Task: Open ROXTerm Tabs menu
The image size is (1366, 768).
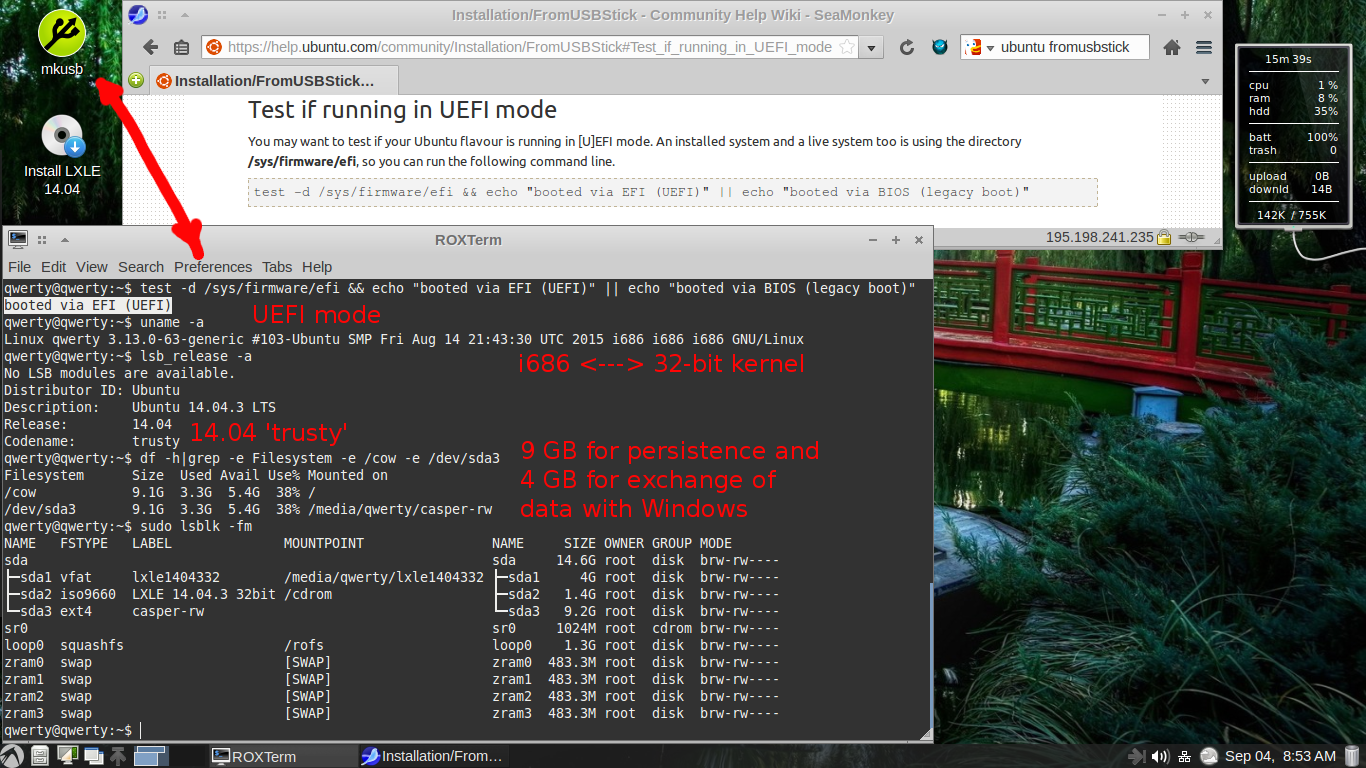Action: (x=277, y=267)
